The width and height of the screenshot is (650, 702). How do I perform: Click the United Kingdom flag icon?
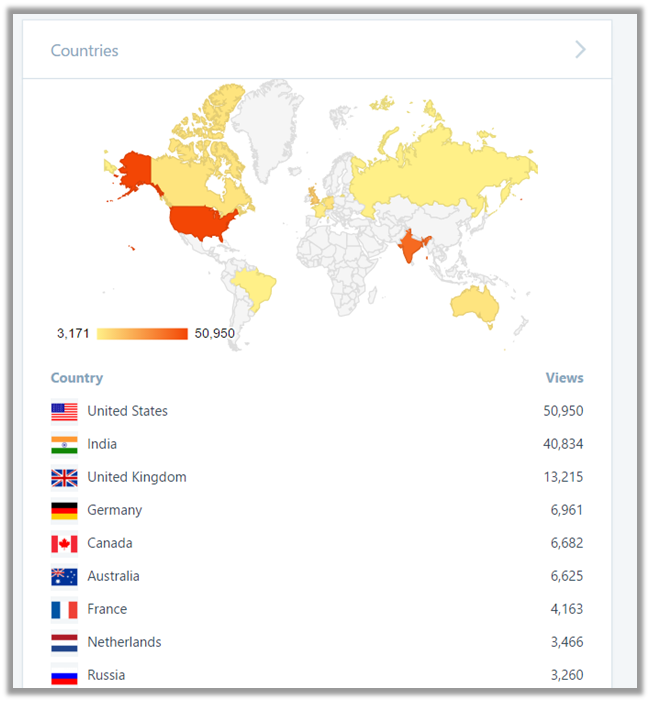(64, 477)
